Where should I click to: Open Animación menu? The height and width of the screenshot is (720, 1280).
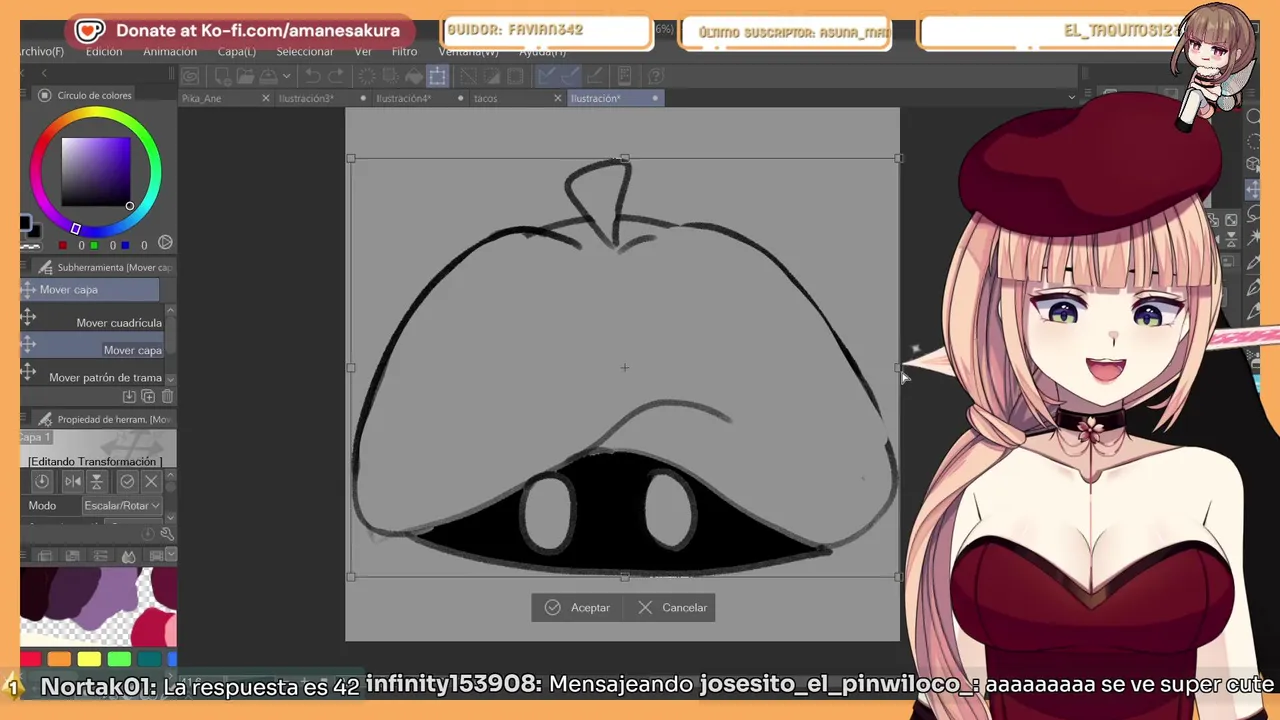170,51
